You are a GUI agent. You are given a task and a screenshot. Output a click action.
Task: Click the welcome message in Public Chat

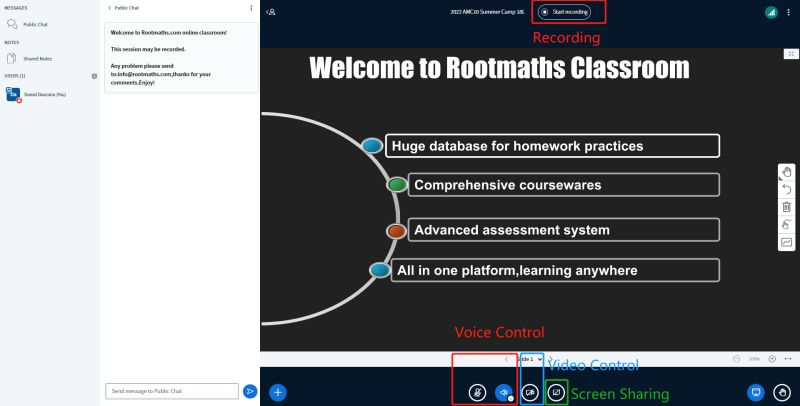[181, 58]
